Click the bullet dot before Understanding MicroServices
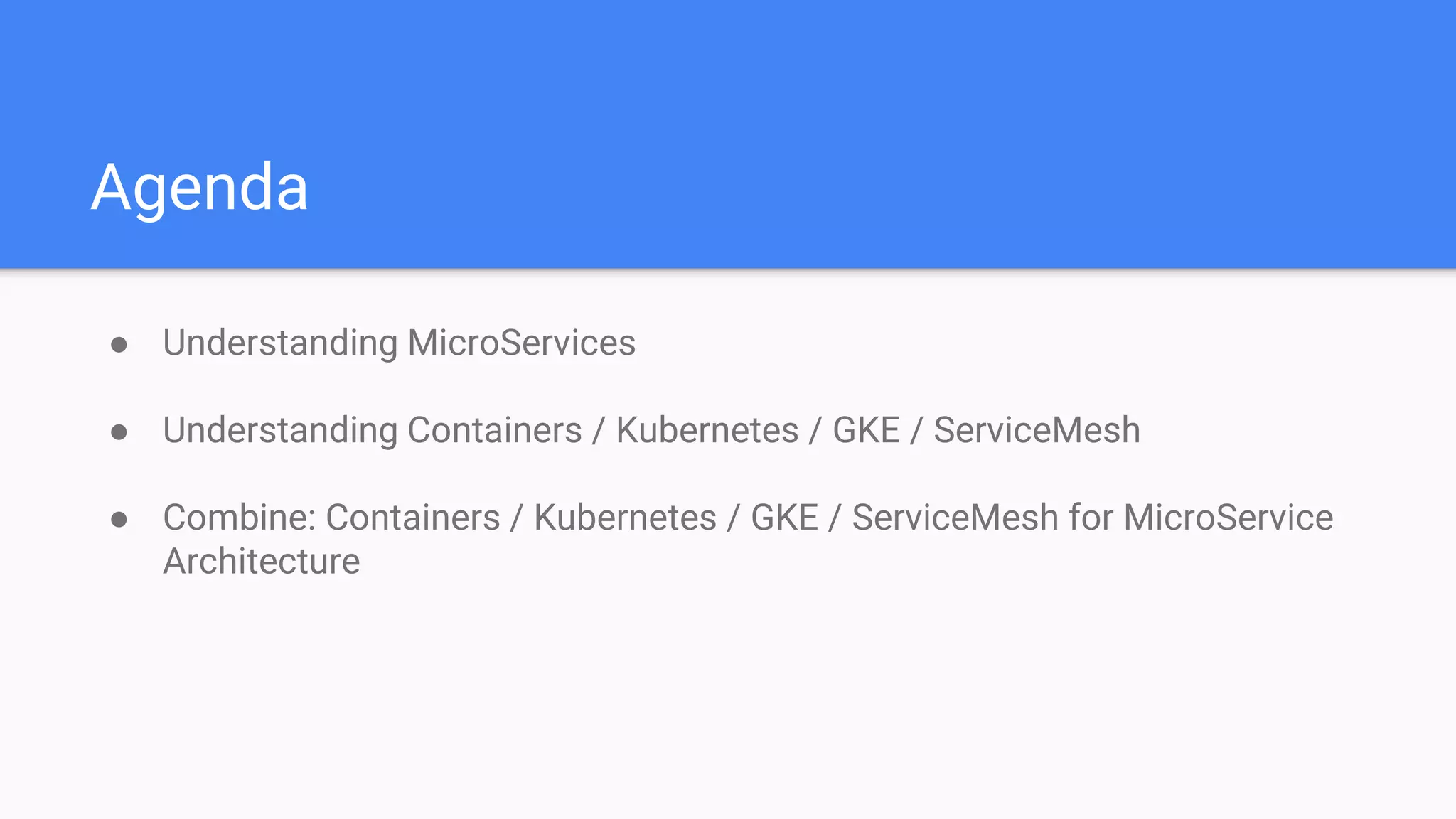The width and height of the screenshot is (1456, 819). click(x=119, y=346)
